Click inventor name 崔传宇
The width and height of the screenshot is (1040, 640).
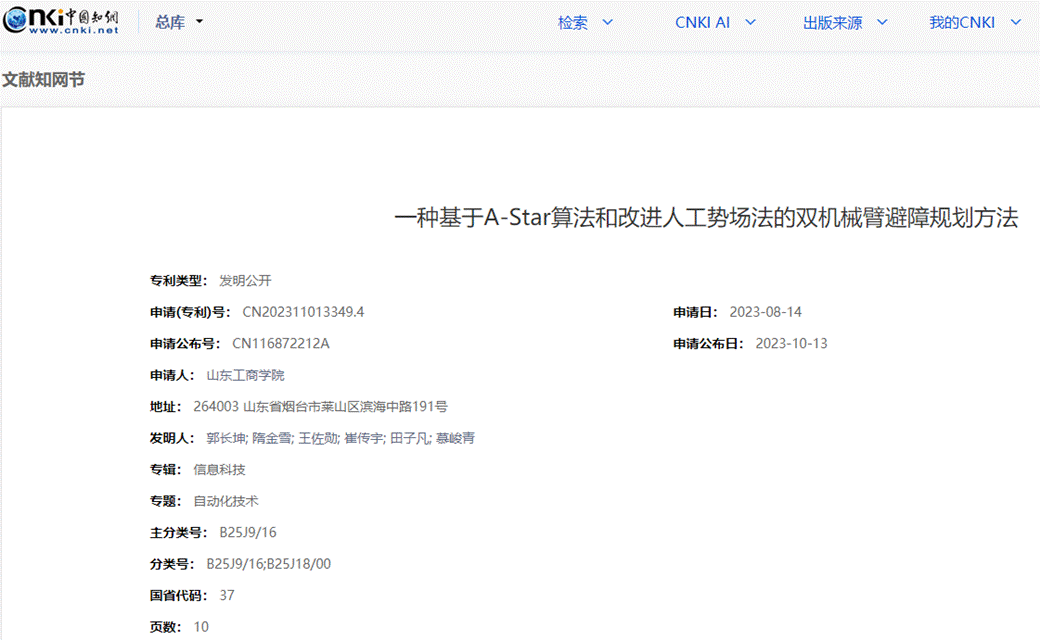[x=364, y=438]
